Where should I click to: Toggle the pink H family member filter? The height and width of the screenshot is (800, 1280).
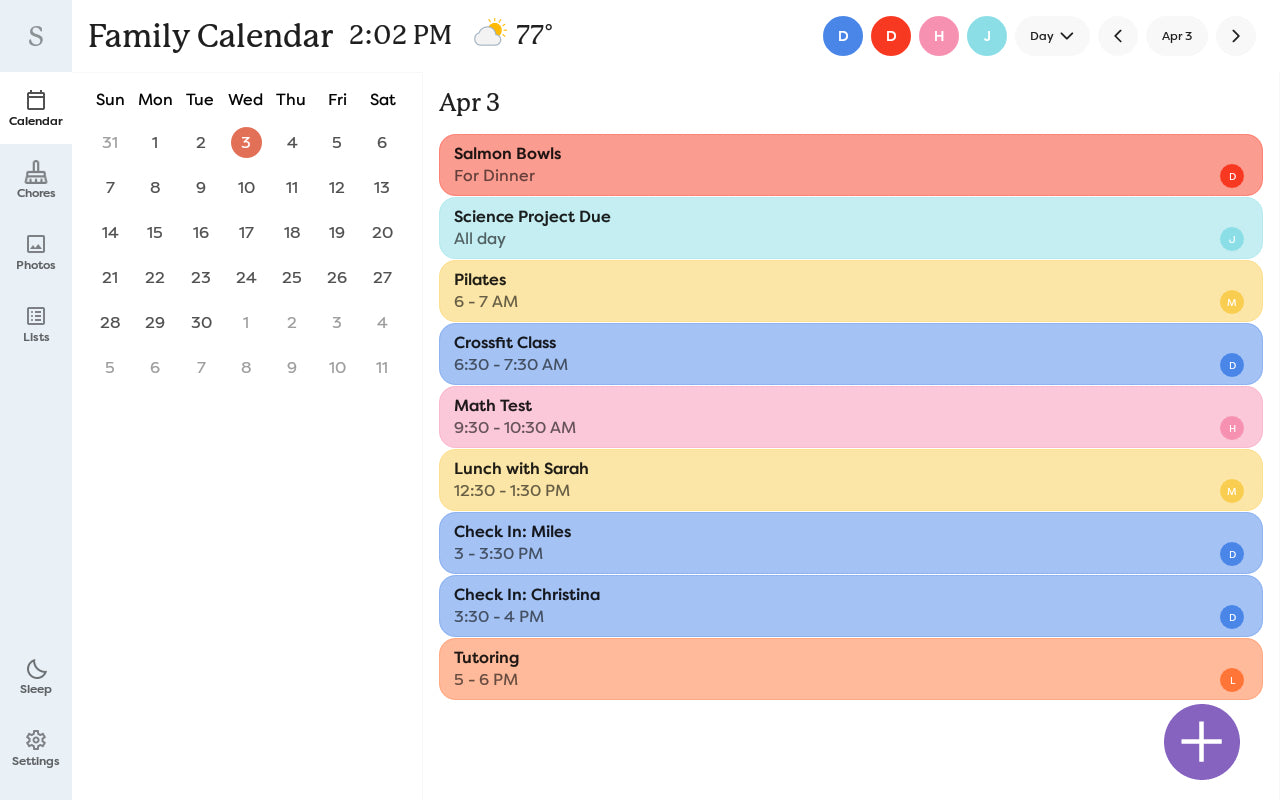point(939,36)
